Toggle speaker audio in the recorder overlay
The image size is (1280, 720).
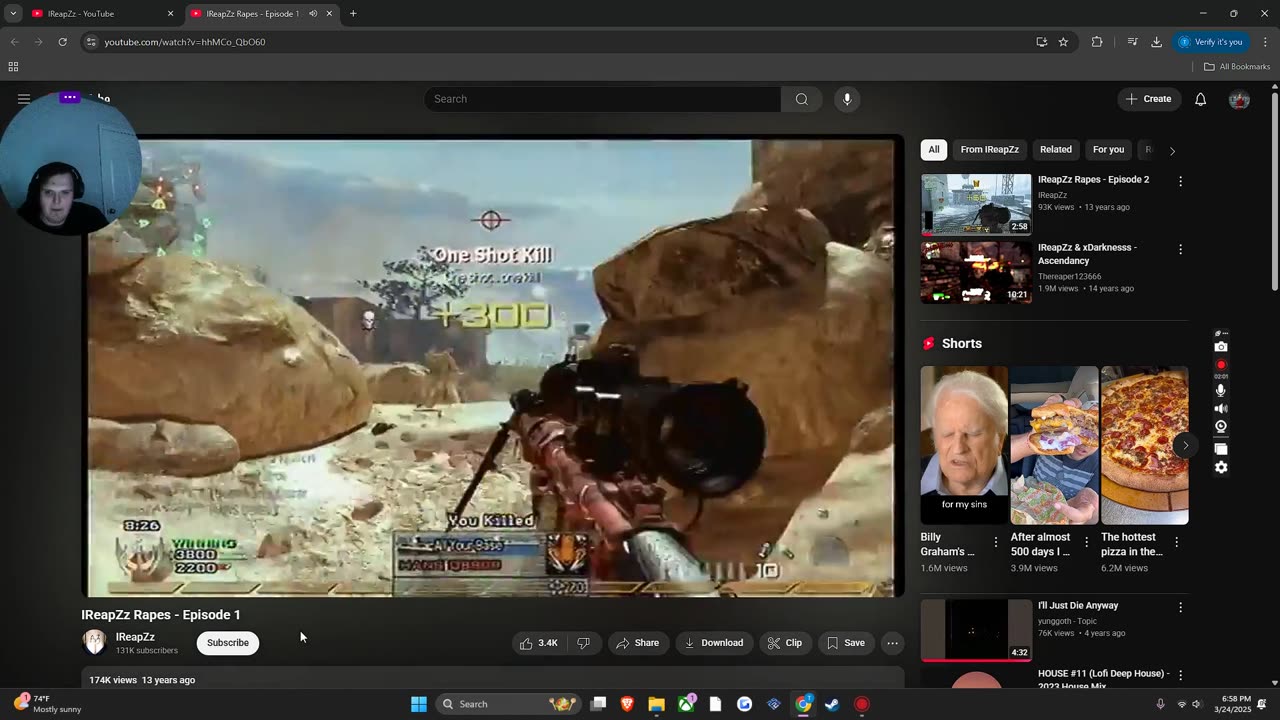[x=1221, y=409]
